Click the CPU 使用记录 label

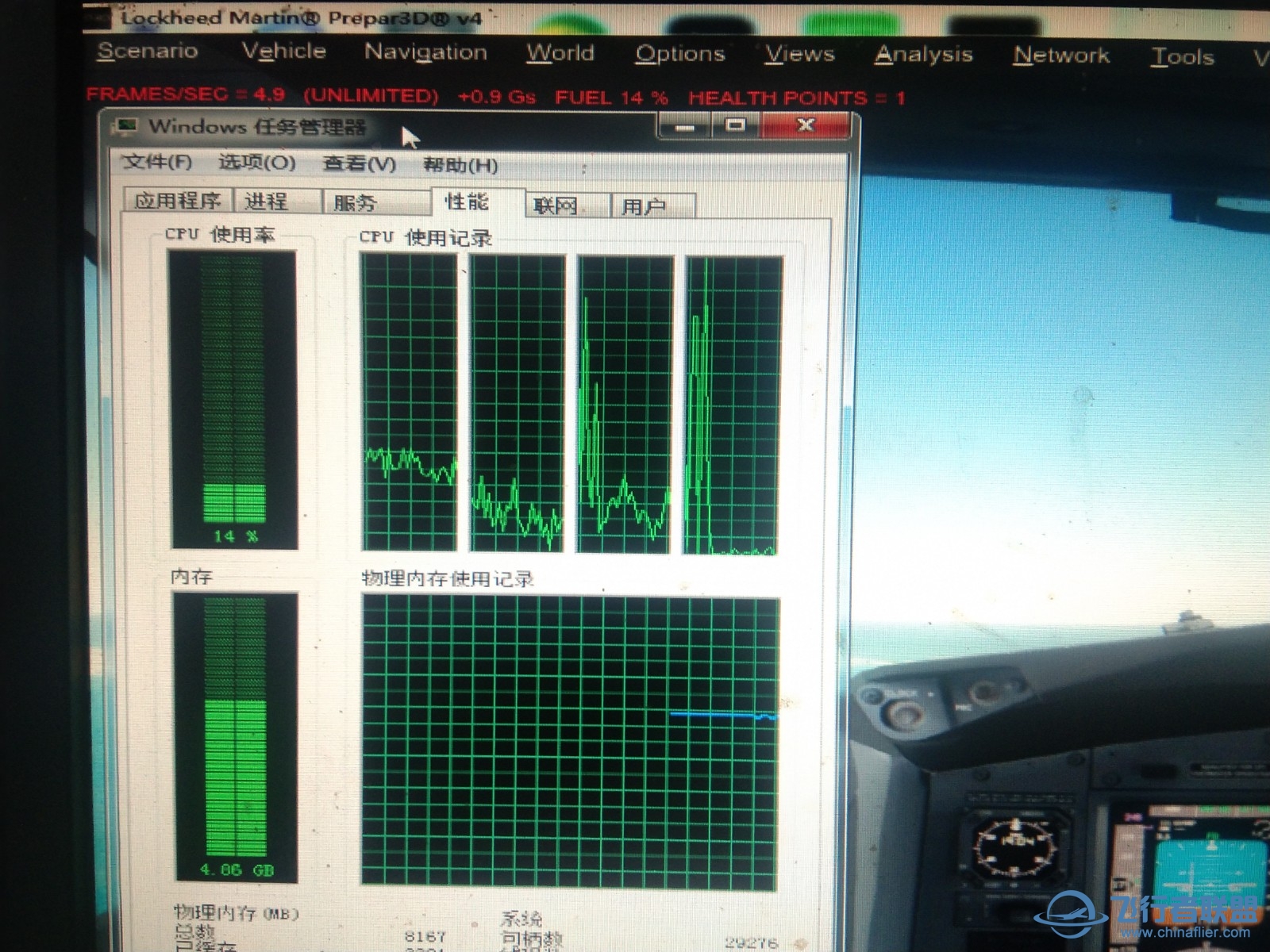point(425,237)
